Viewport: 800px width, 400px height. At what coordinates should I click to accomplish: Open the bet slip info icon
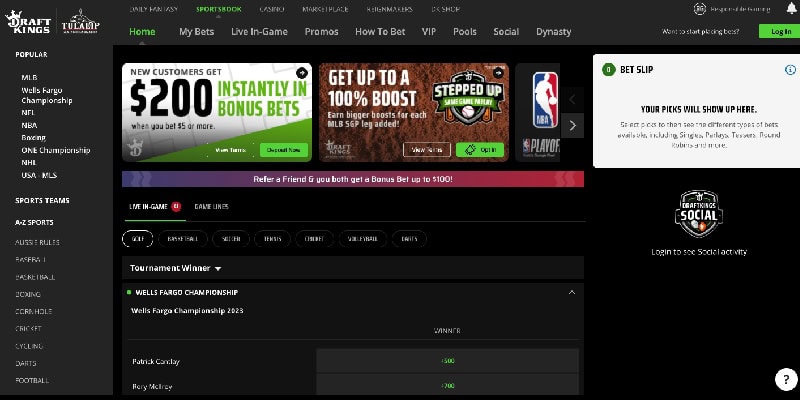point(790,70)
